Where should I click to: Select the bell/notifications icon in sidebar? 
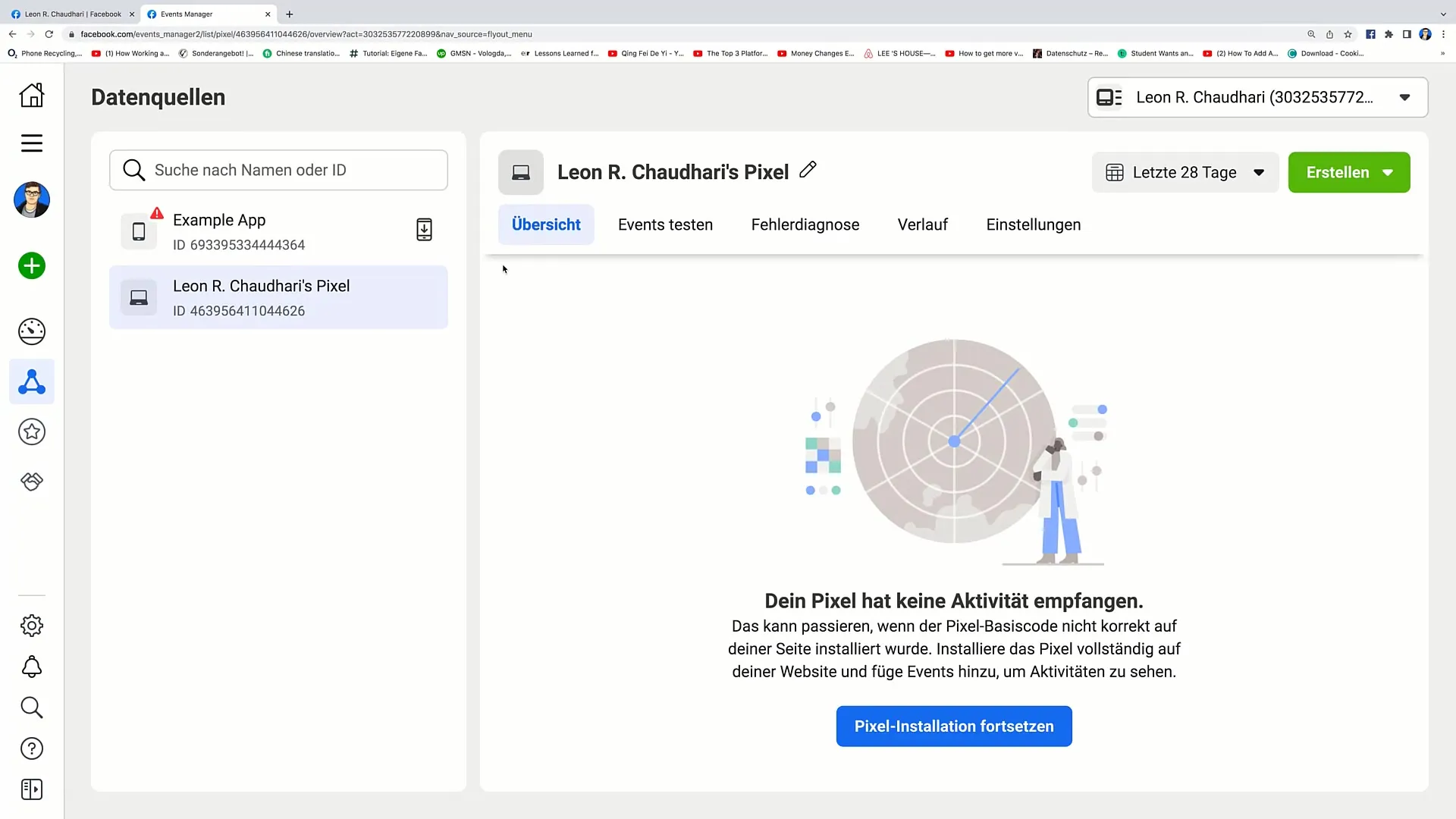[31, 667]
